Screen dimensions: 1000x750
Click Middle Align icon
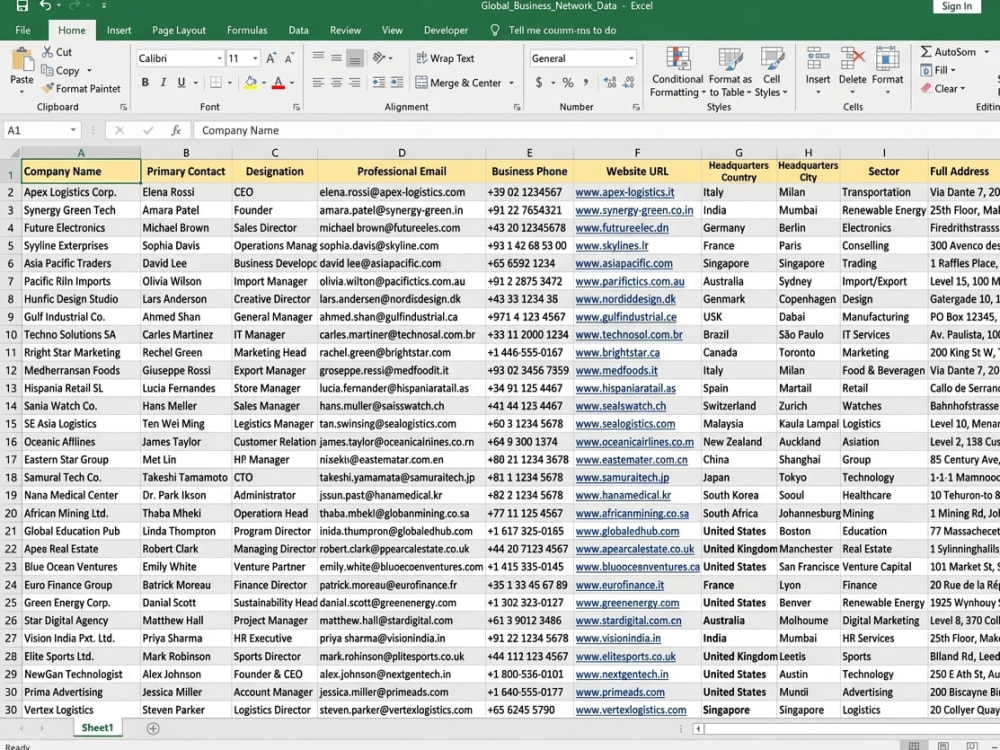[336, 57]
